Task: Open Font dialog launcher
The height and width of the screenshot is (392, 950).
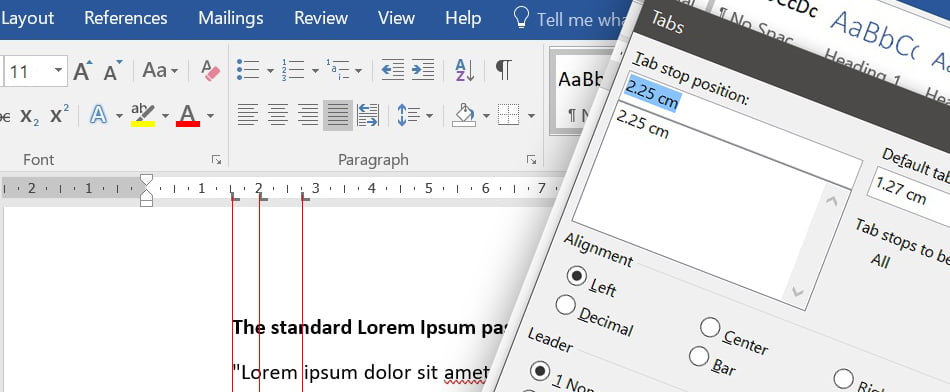Action: [x=216, y=160]
